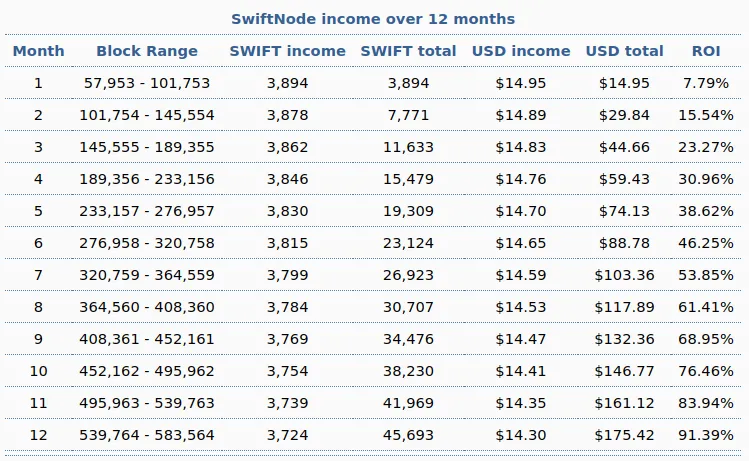Screen dimensions: 749x461
Task: Click SWIFT income value '3,769'
Action: (287, 339)
